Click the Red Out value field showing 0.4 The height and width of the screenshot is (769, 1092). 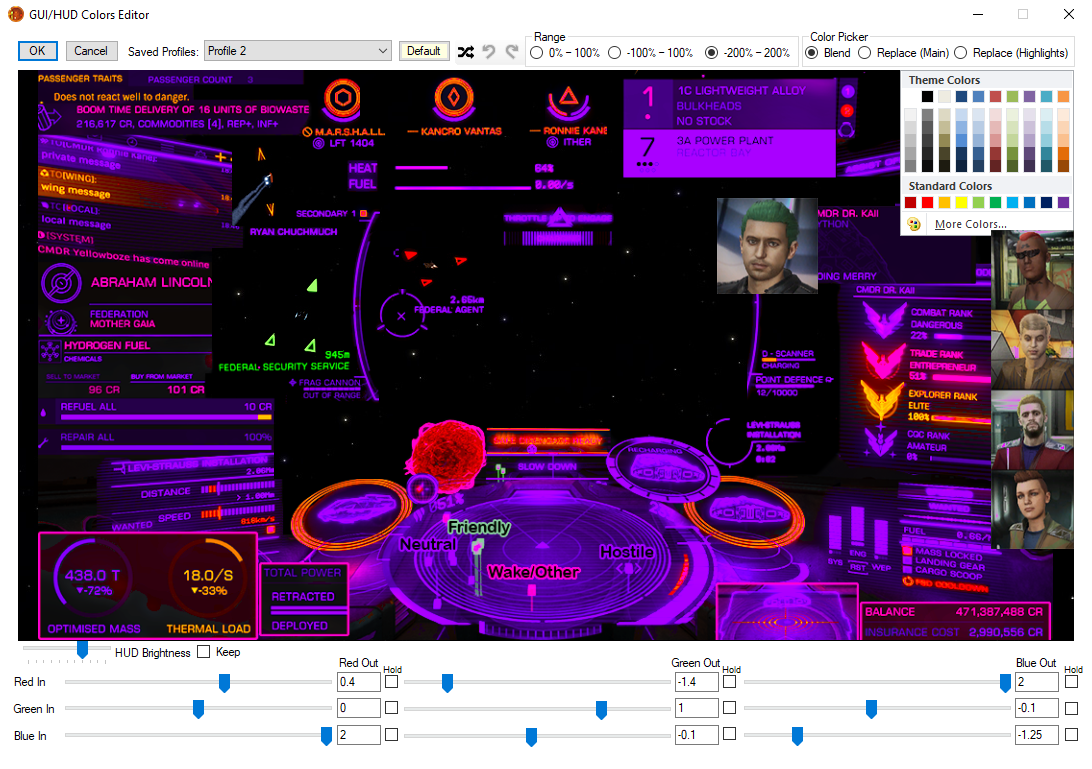point(359,682)
